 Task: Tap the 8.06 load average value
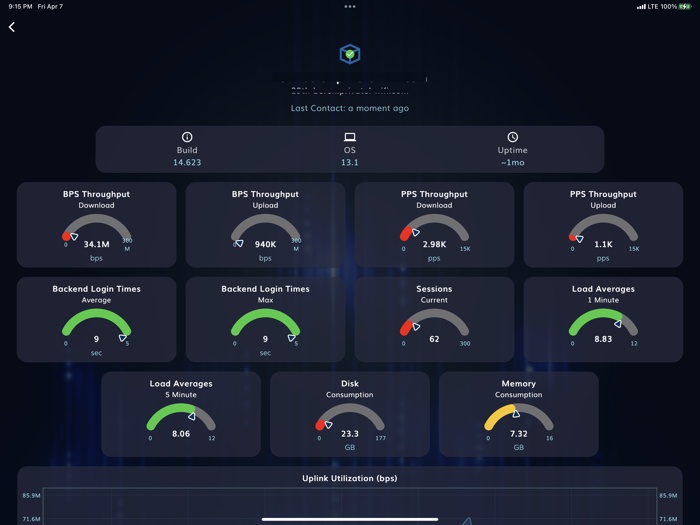pos(181,434)
